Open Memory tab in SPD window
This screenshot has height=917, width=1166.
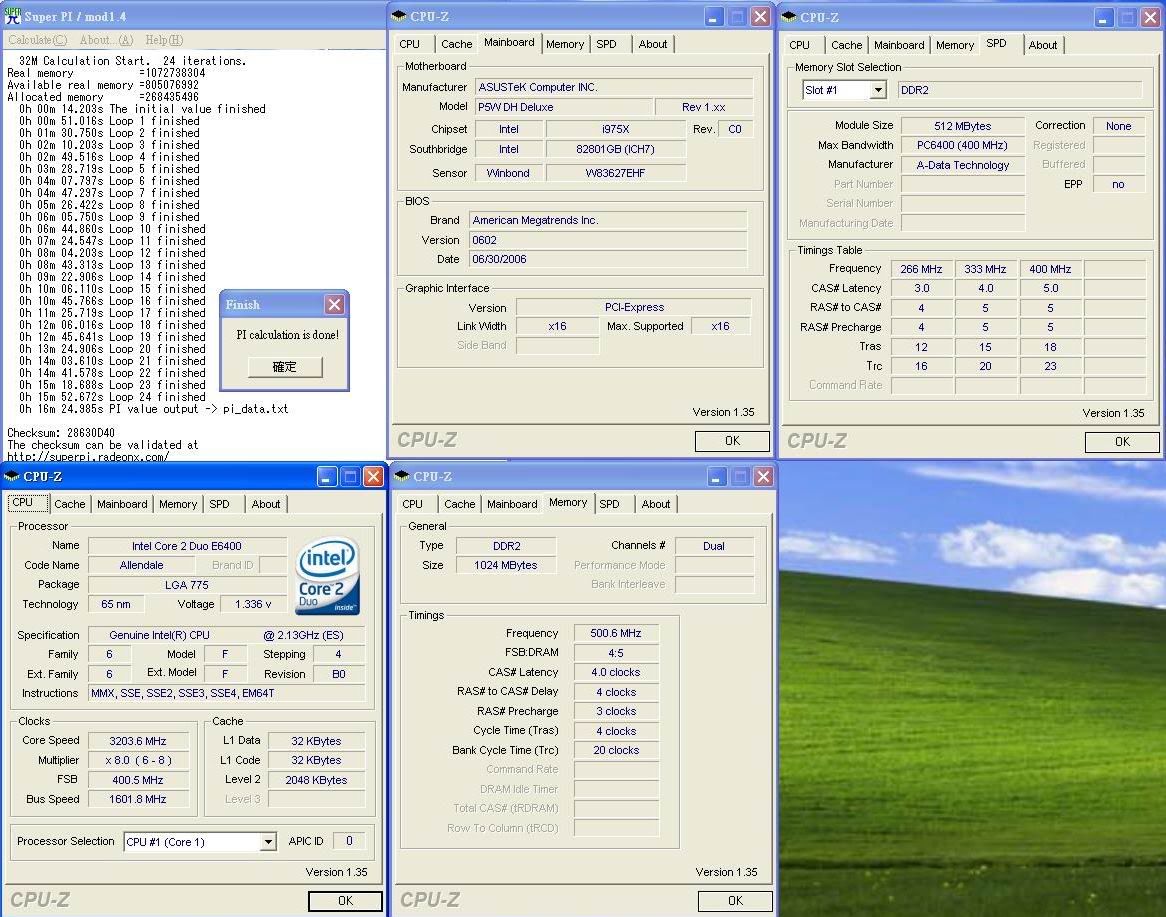pos(955,45)
